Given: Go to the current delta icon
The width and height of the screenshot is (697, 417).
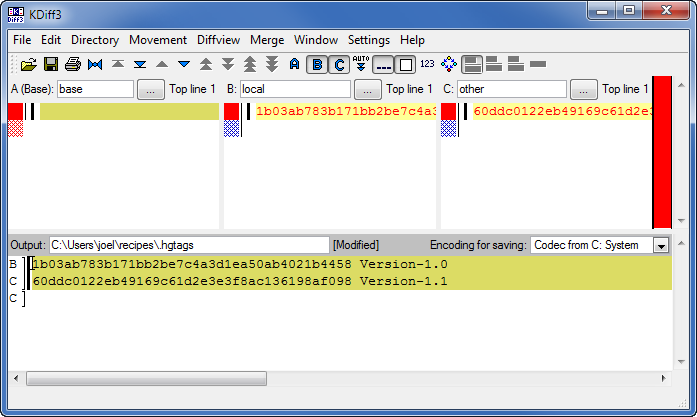Looking at the screenshot, I should coord(95,65).
